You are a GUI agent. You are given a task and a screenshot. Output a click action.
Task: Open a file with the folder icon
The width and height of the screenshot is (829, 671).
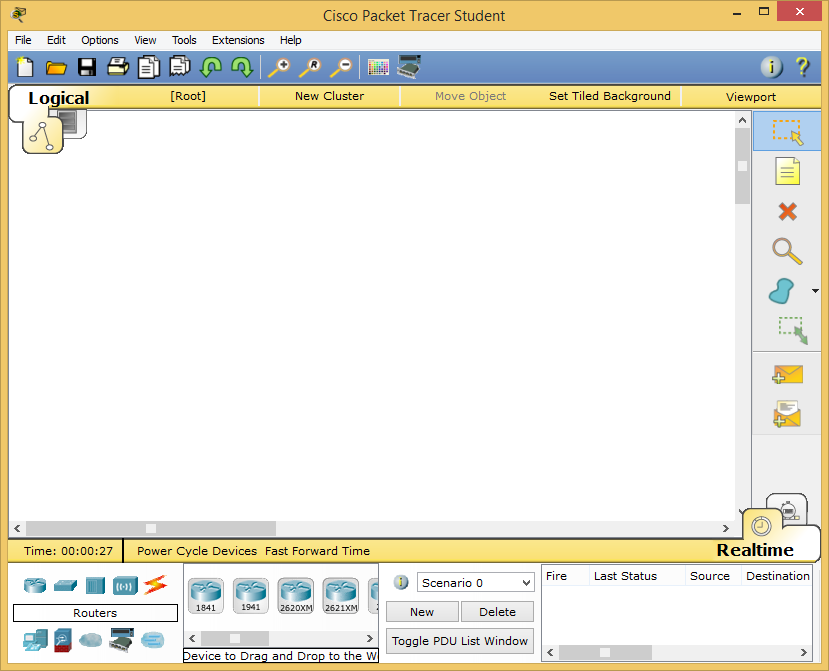coord(56,68)
